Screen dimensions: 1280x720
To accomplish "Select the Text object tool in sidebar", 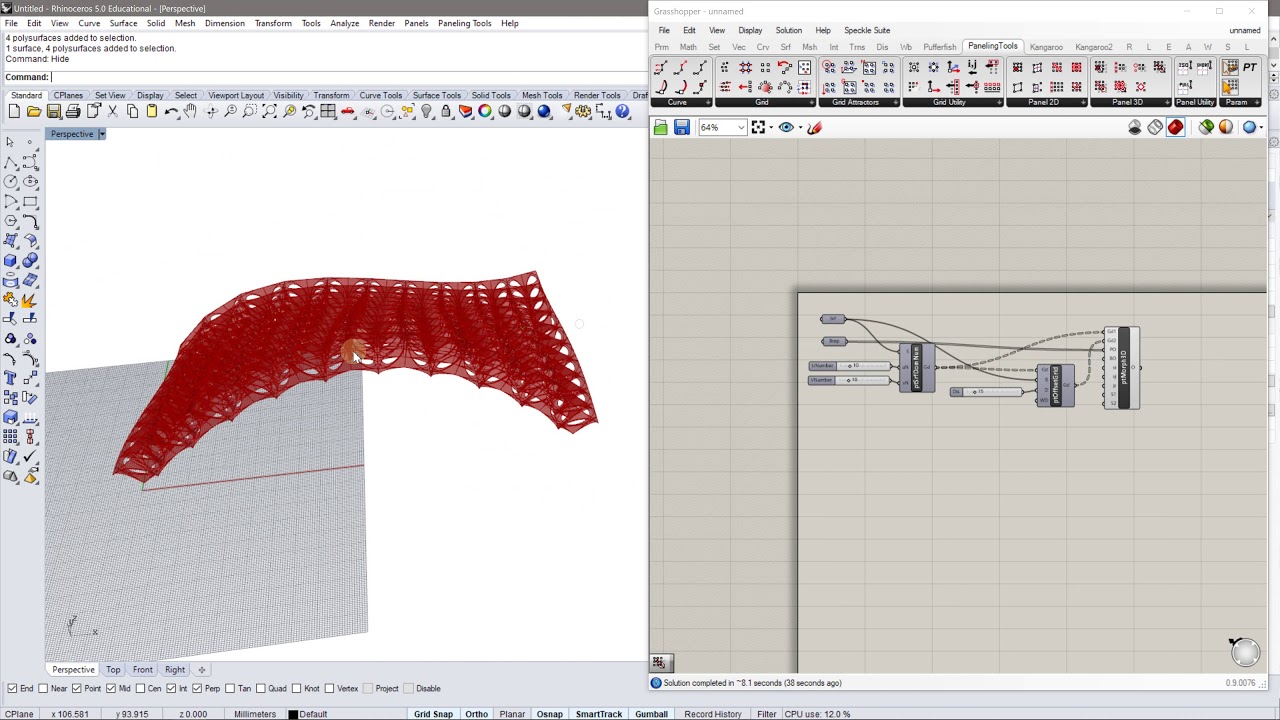I will pos(11,378).
